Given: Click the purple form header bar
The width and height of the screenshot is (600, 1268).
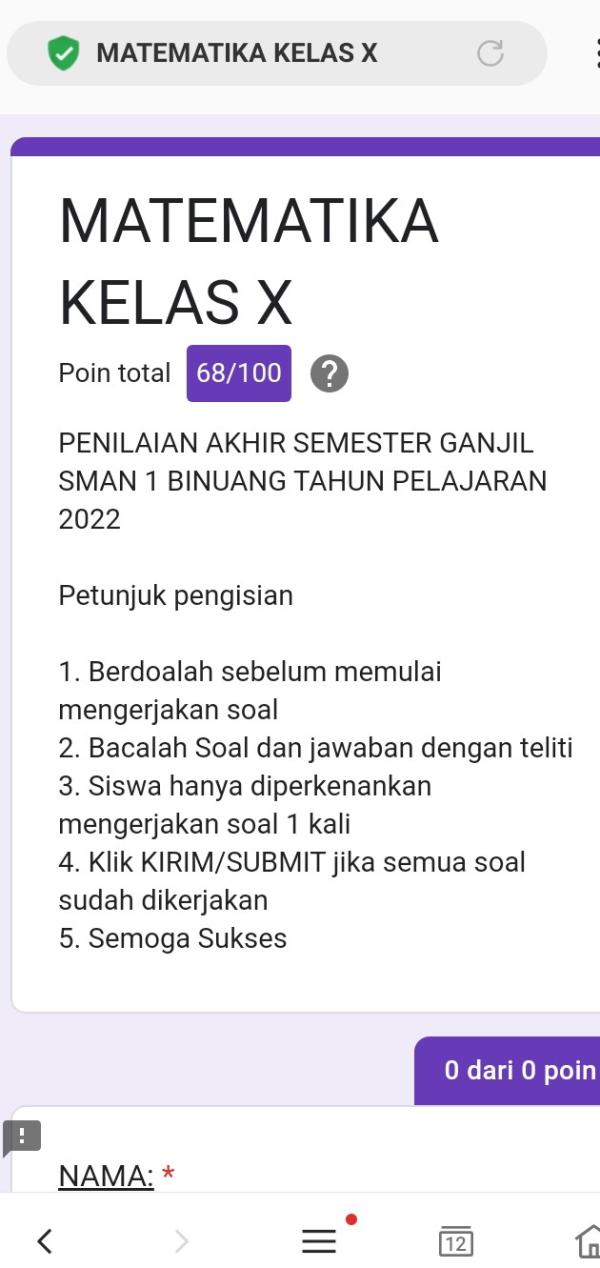Looking at the screenshot, I should 305,146.
